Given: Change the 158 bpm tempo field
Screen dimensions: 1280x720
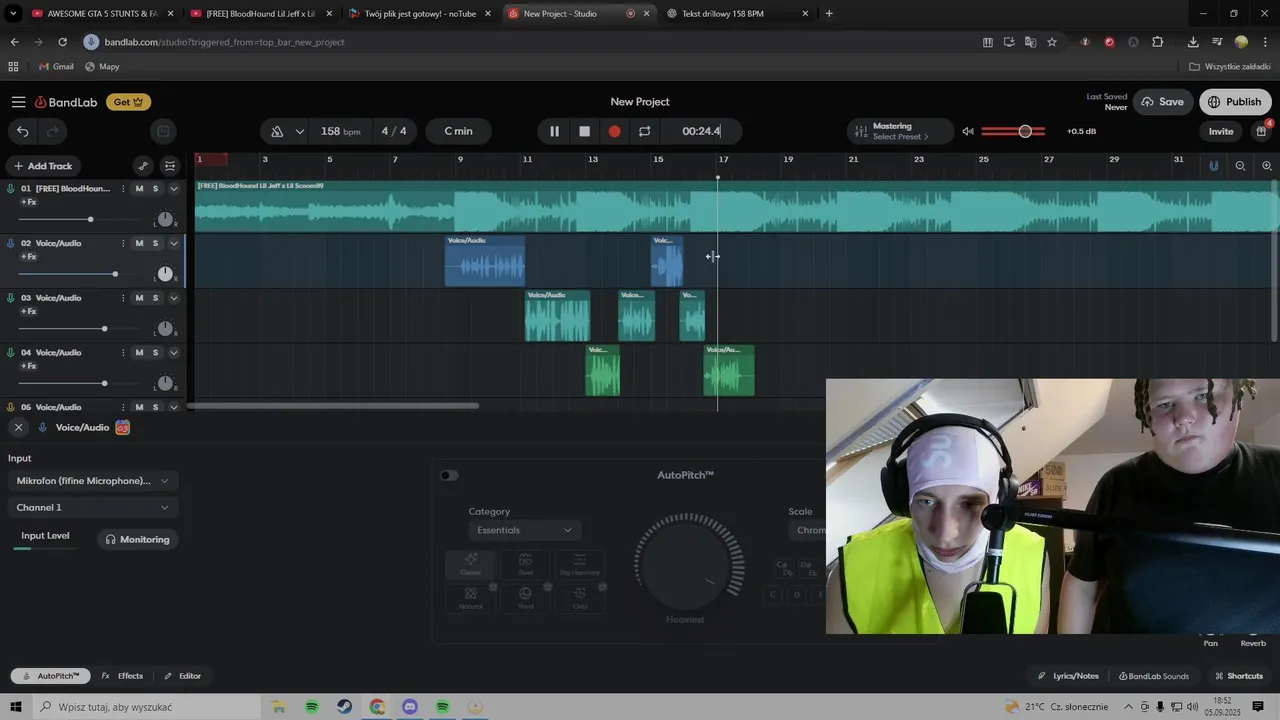Looking at the screenshot, I should tap(340, 131).
